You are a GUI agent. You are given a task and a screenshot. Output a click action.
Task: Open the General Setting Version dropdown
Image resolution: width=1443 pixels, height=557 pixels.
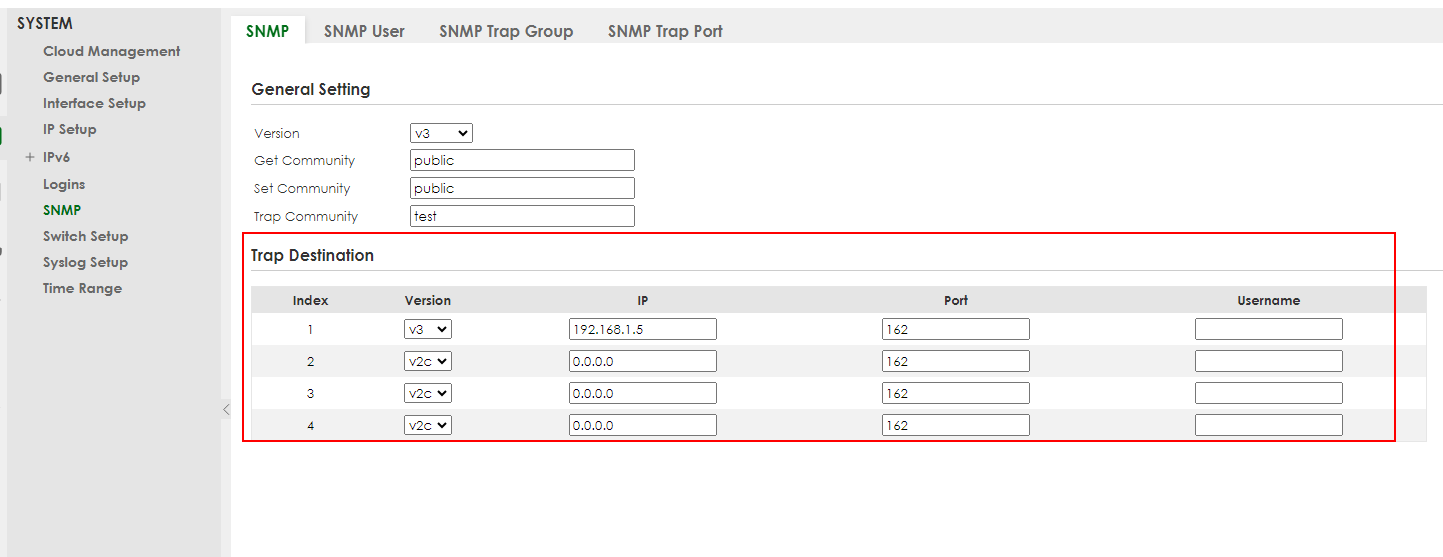tap(441, 133)
